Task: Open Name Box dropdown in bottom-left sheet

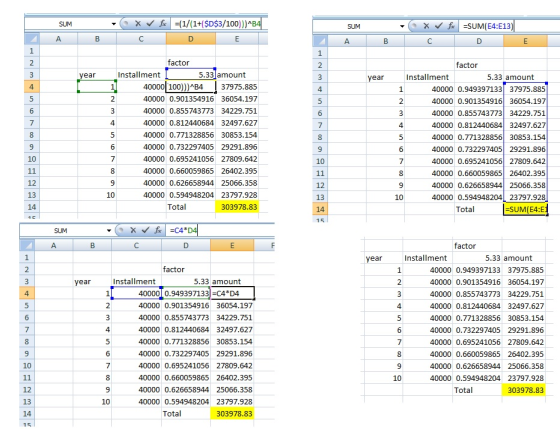Action: 109,230
